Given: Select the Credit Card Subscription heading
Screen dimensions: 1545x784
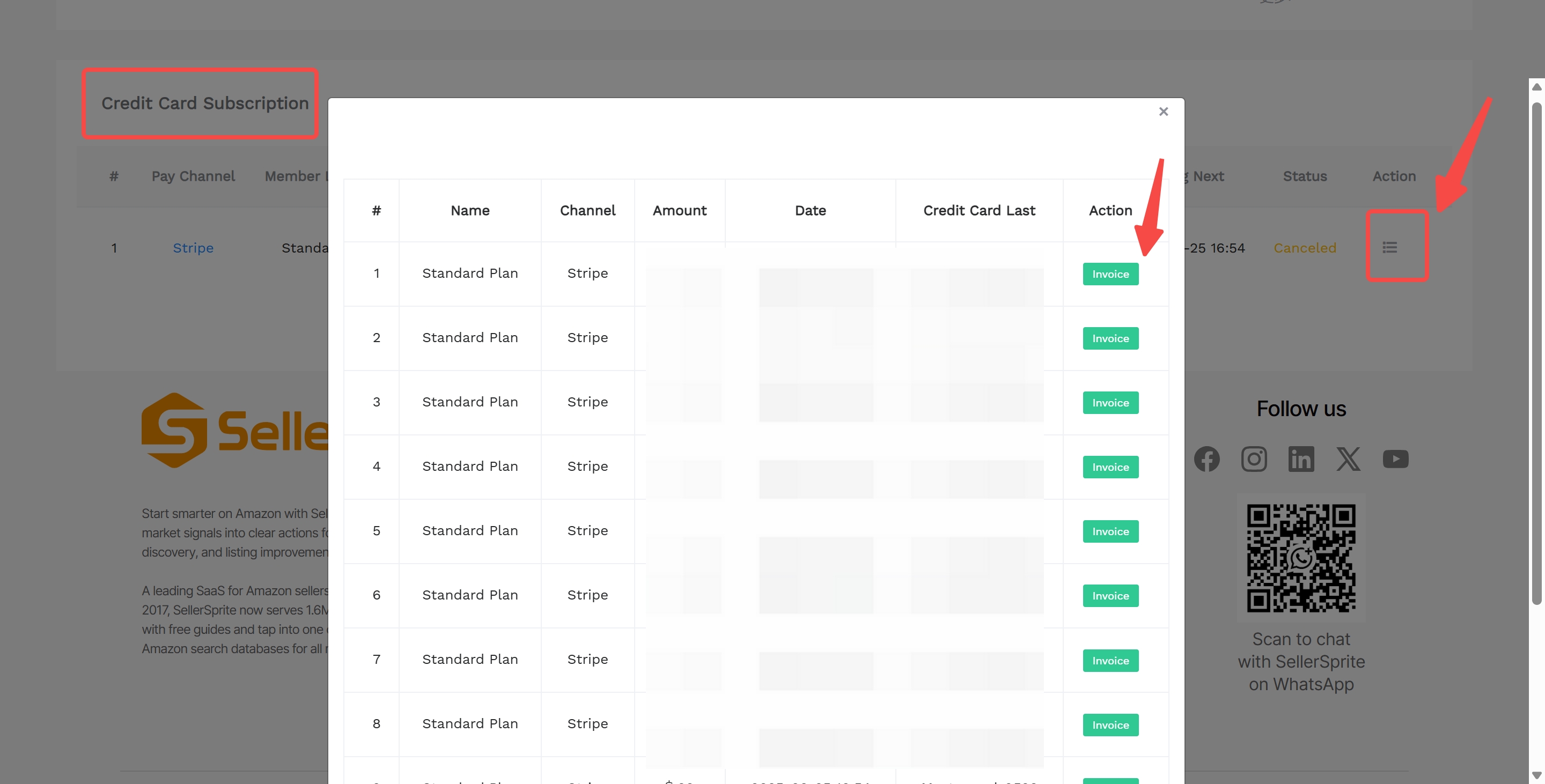Looking at the screenshot, I should (x=204, y=102).
